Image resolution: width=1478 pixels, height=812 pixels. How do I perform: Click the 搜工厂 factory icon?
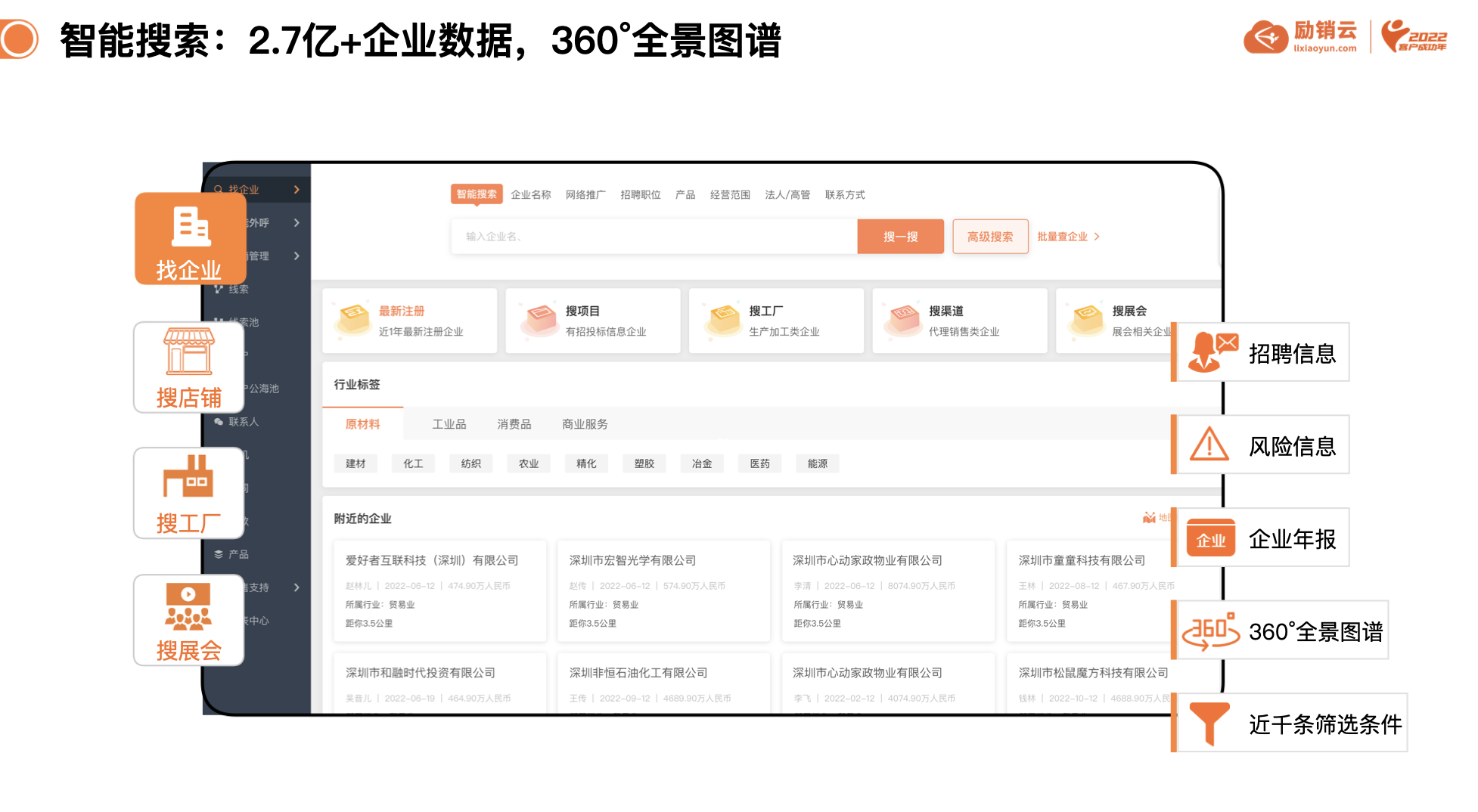pyautogui.click(x=188, y=476)
